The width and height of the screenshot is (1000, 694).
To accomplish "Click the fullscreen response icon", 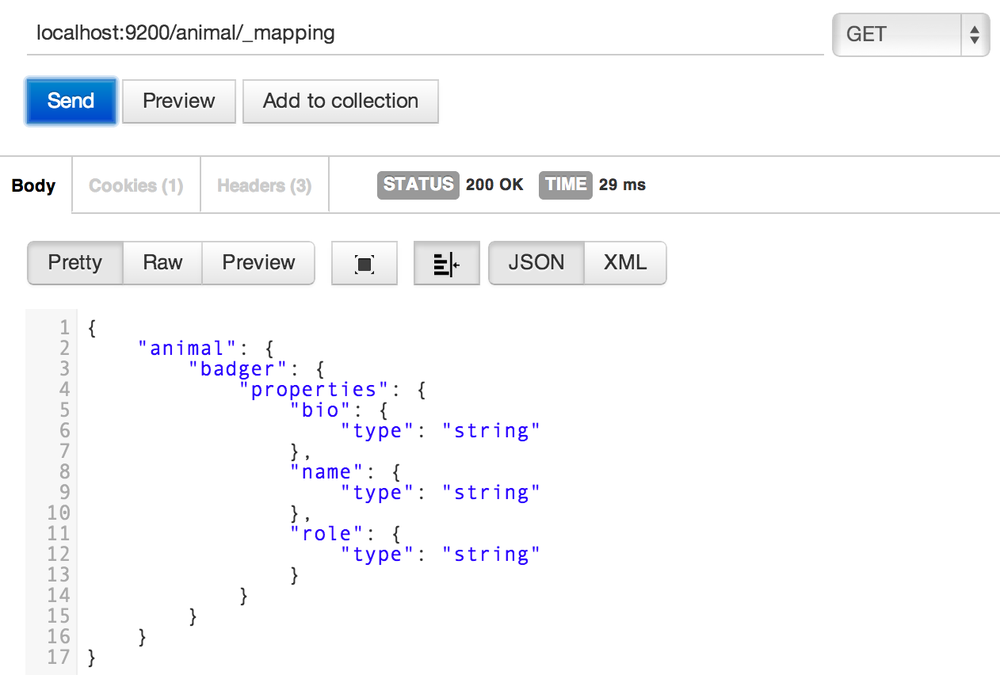I will 364,263.
